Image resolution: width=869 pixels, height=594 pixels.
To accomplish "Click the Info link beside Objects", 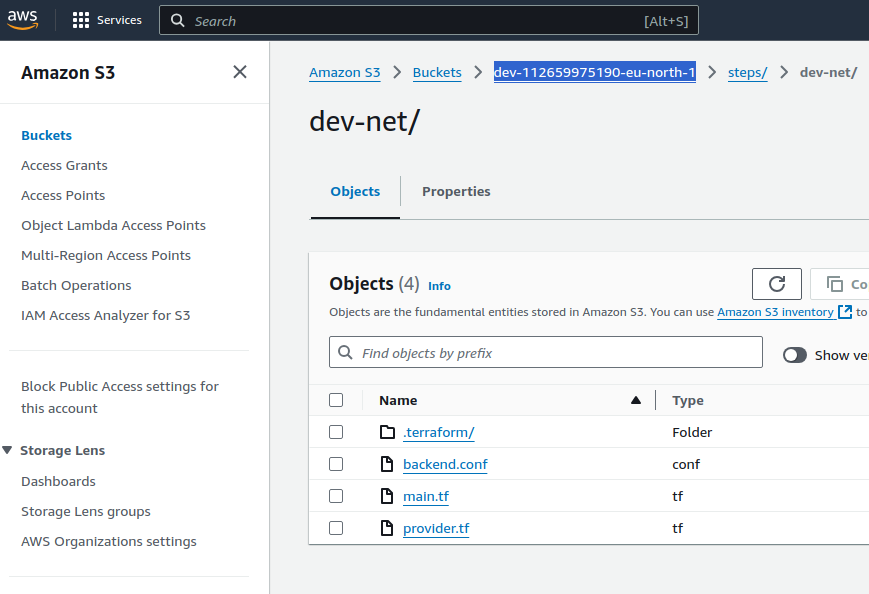I will pos(439,286).
